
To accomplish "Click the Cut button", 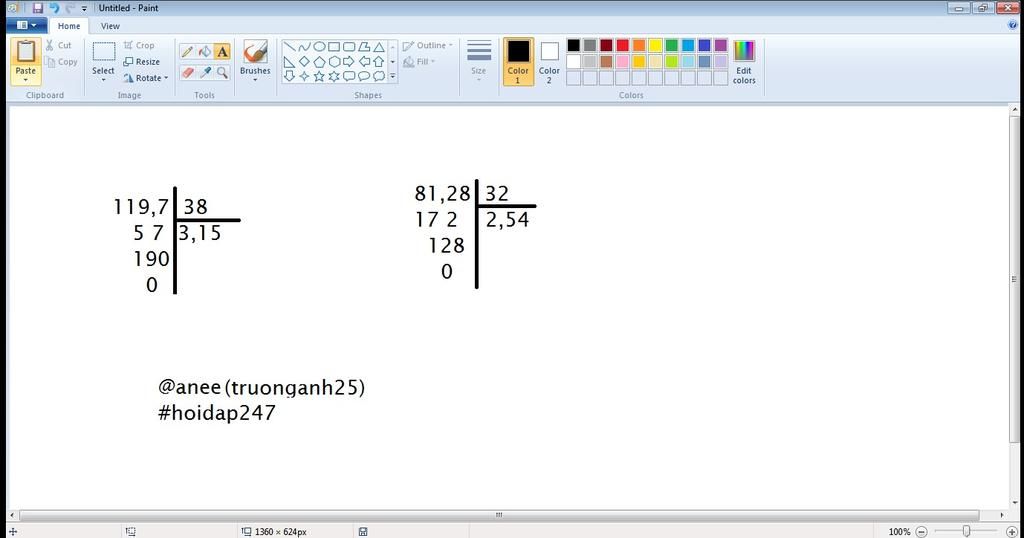I will coord(58,45).
